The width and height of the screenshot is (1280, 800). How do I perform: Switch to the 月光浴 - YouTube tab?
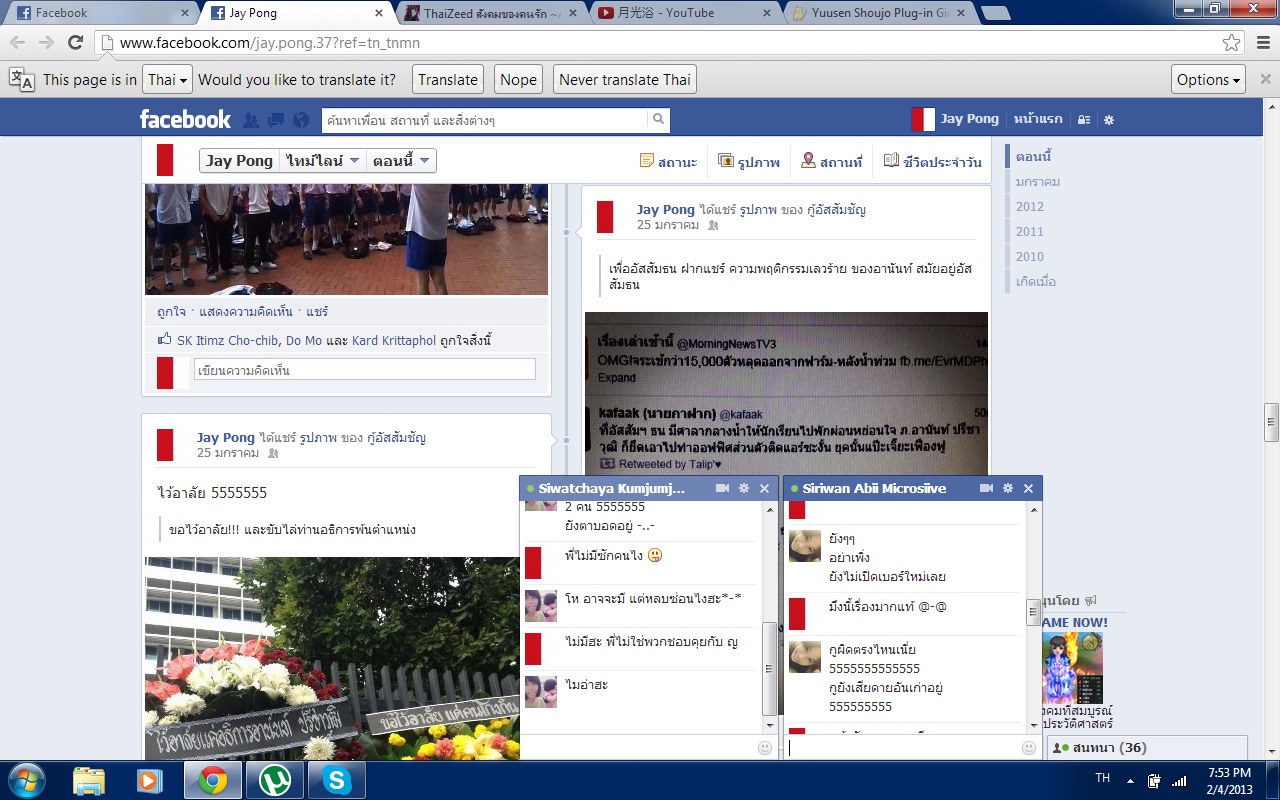tap(683, 13)
